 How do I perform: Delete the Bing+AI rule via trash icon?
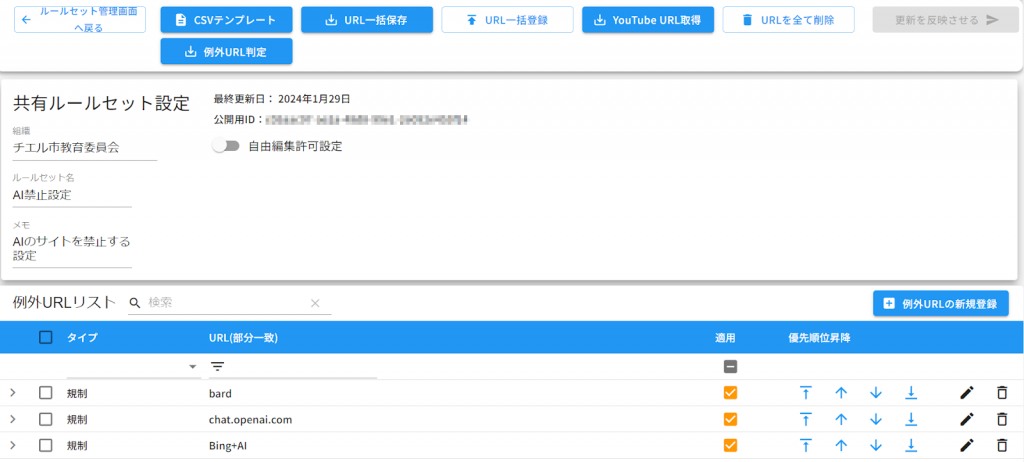[1001, 445]
